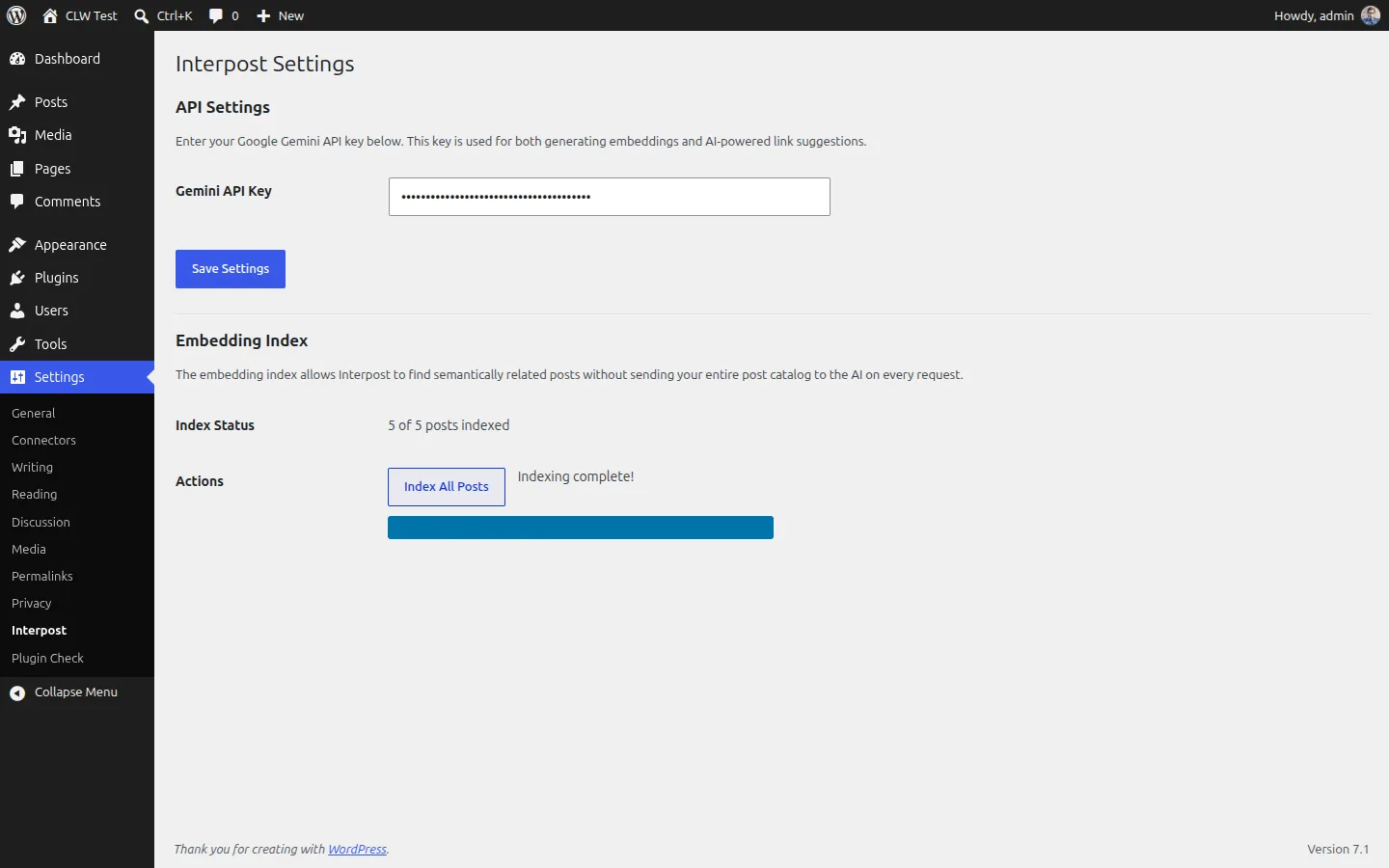The image size is (1389, 868).
Task: Click the Tools wrench icon
Action: click(17, 344)
